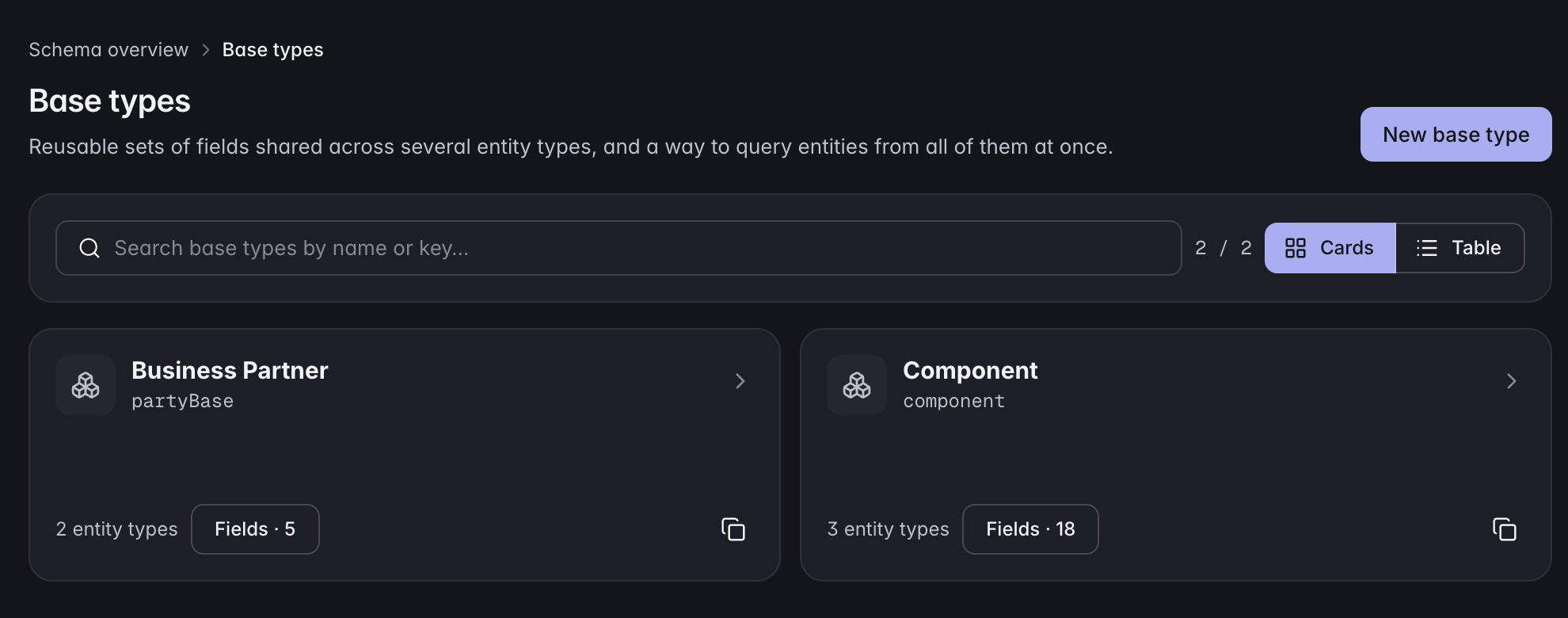
Task: Go to Schema overview breadcrumb
Action: pos(108,50)
